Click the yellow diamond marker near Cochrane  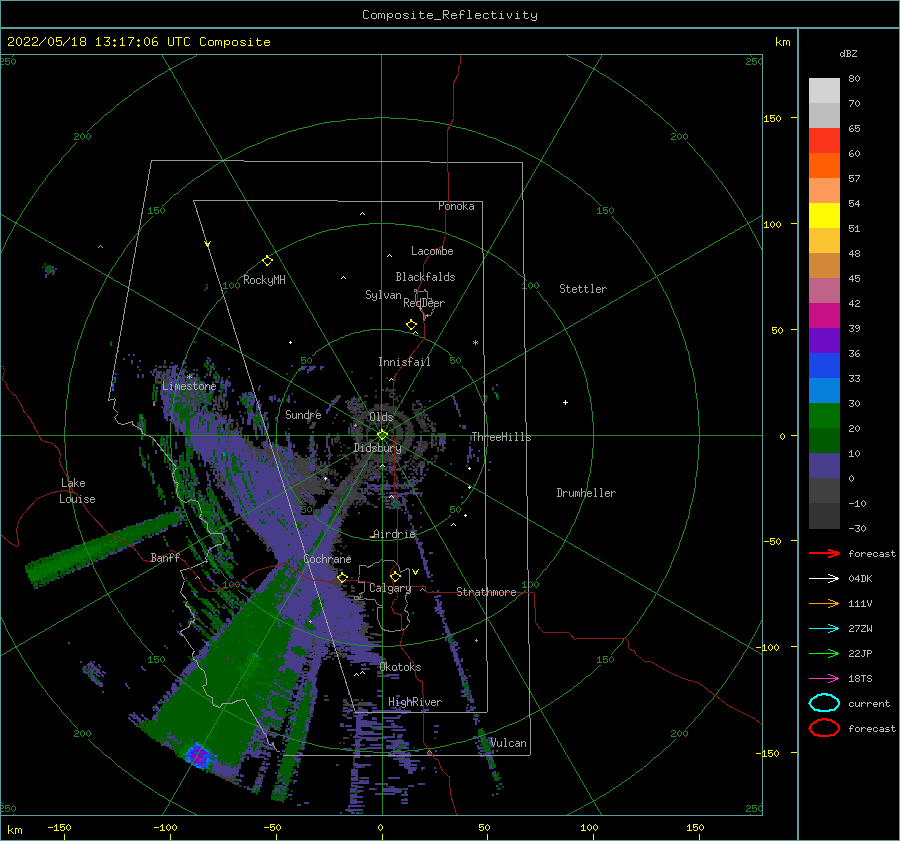point(343,577)
